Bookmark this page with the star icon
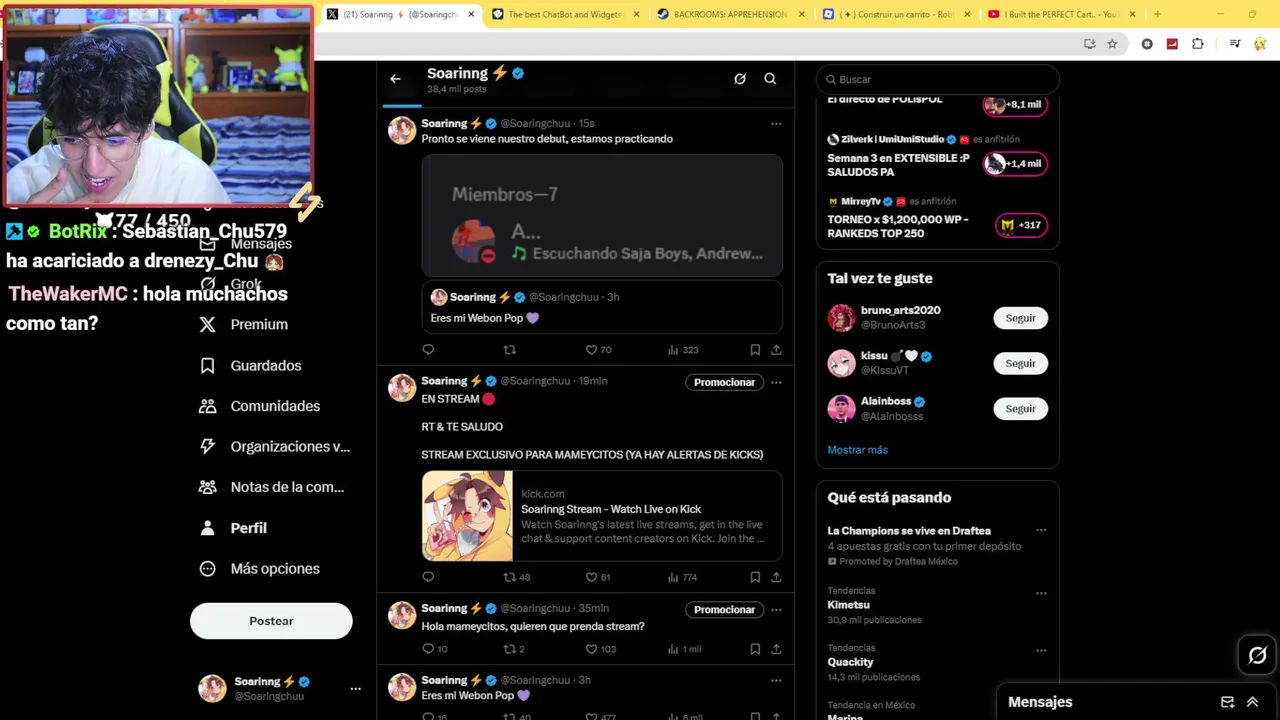The height and width of the screenshot is (720, 1280). coord(1112,44)
